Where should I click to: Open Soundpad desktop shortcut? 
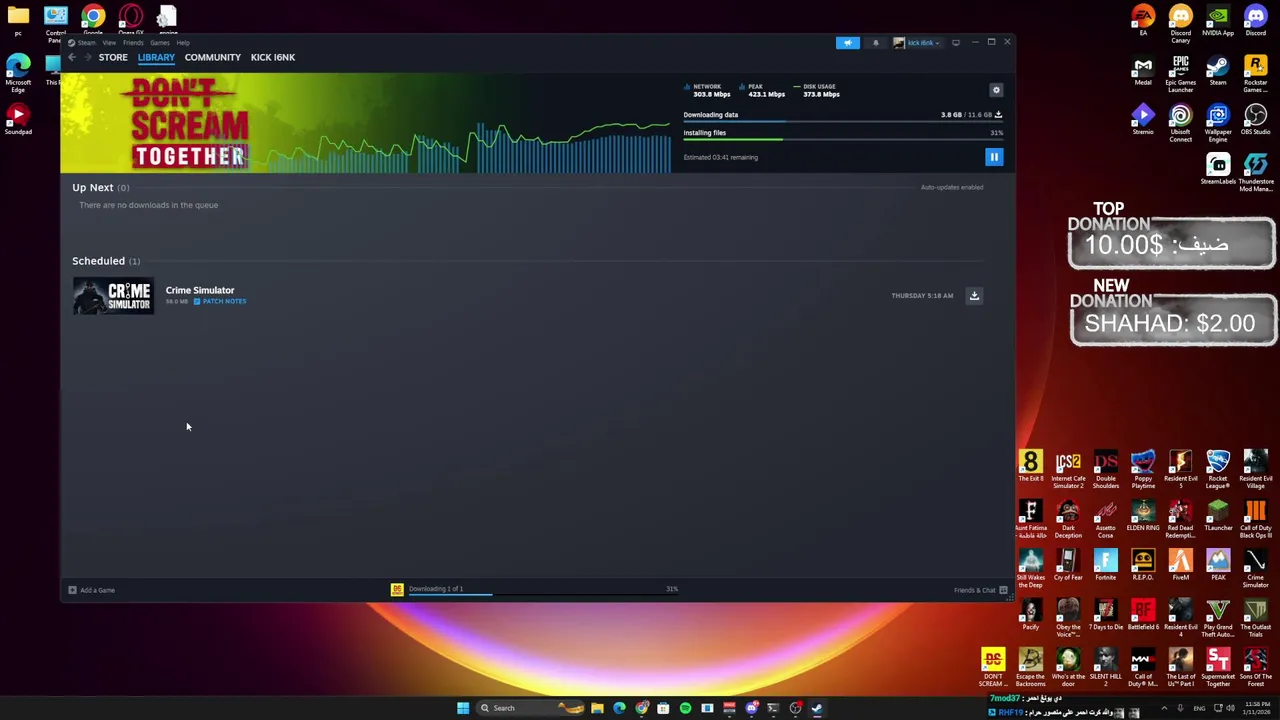click(x=18, y=119)
